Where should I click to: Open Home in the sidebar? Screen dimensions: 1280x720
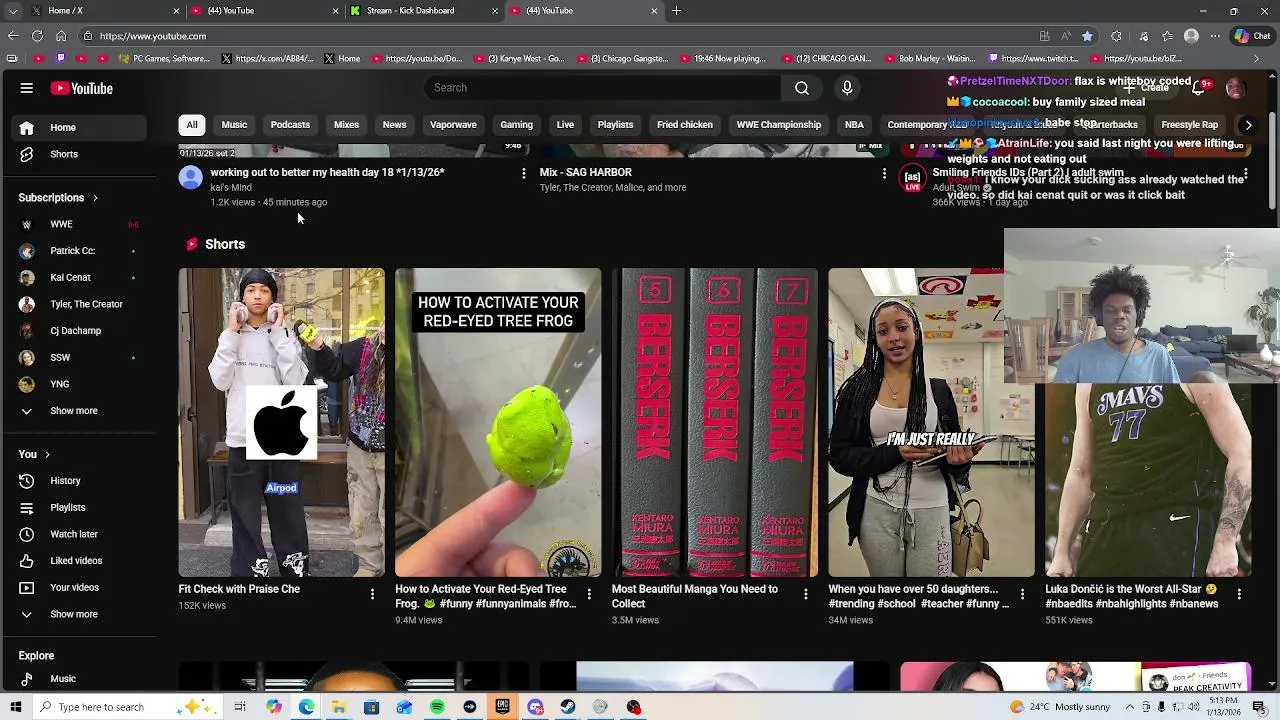78,127
